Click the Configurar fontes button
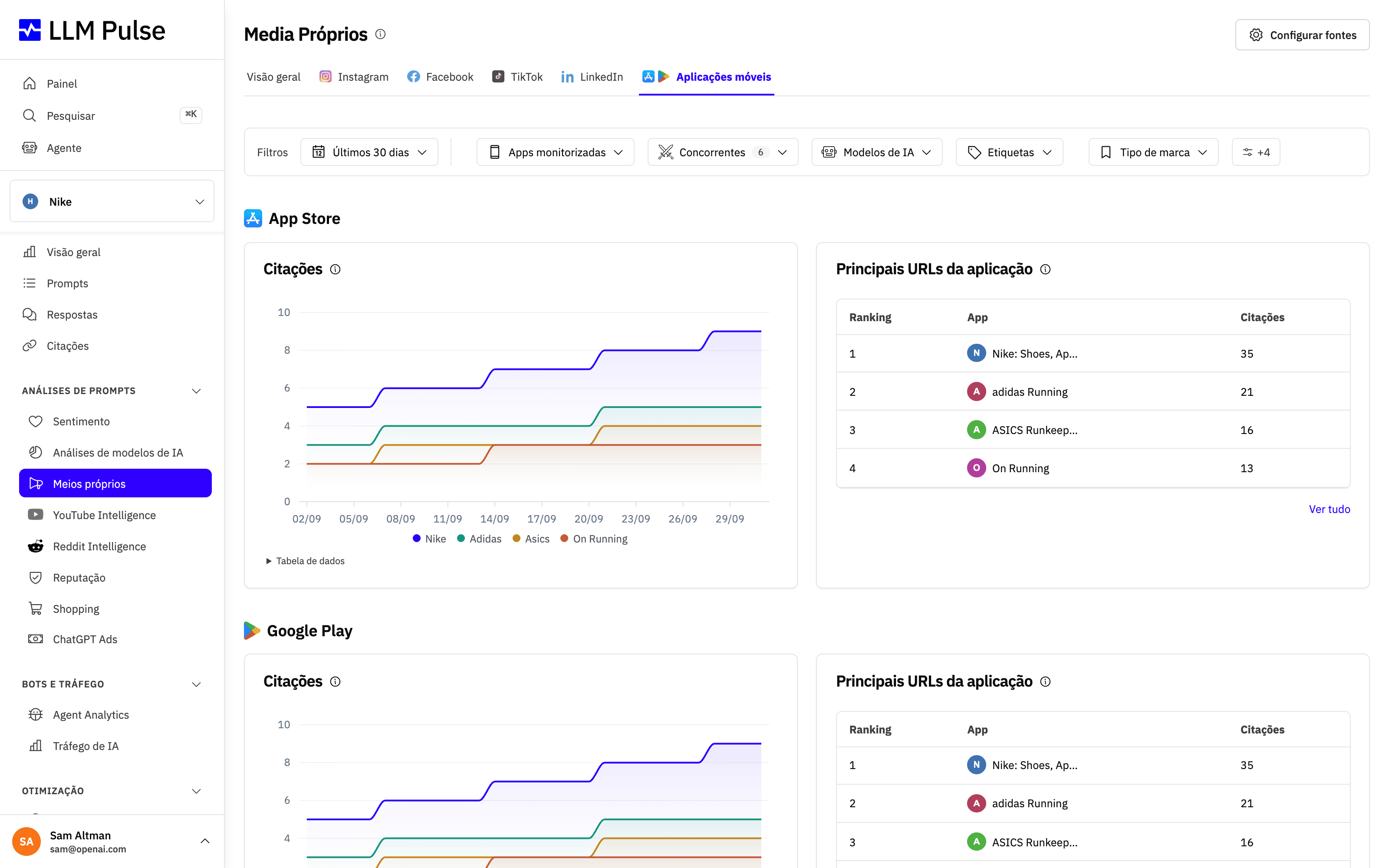The height and width of the screenshot is (868, 1389). tap(1302, 35)
